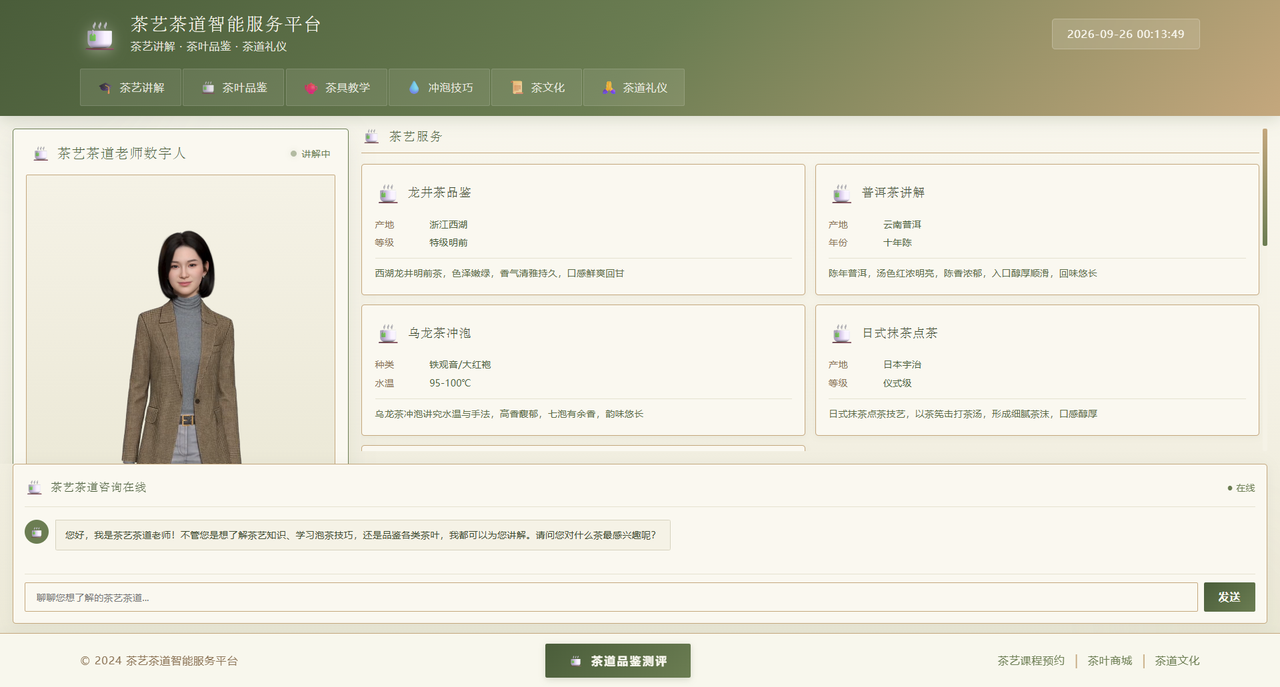The image size is (1280, 687).
Task: Click the teacup icon beside 茶艺茶道咨询在线
Action: point(35,487)
